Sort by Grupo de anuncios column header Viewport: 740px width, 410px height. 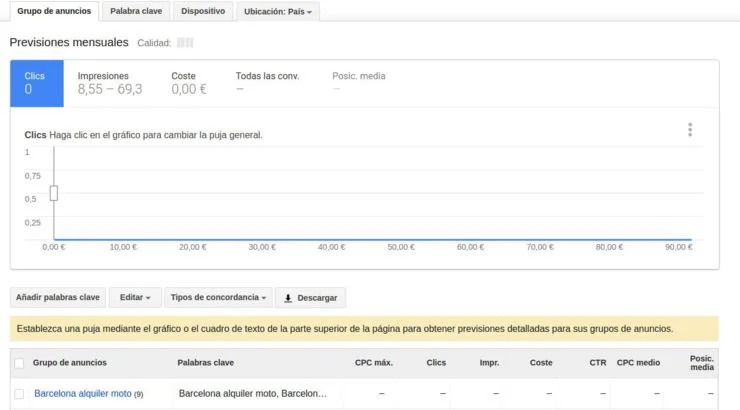pos(69,363)
